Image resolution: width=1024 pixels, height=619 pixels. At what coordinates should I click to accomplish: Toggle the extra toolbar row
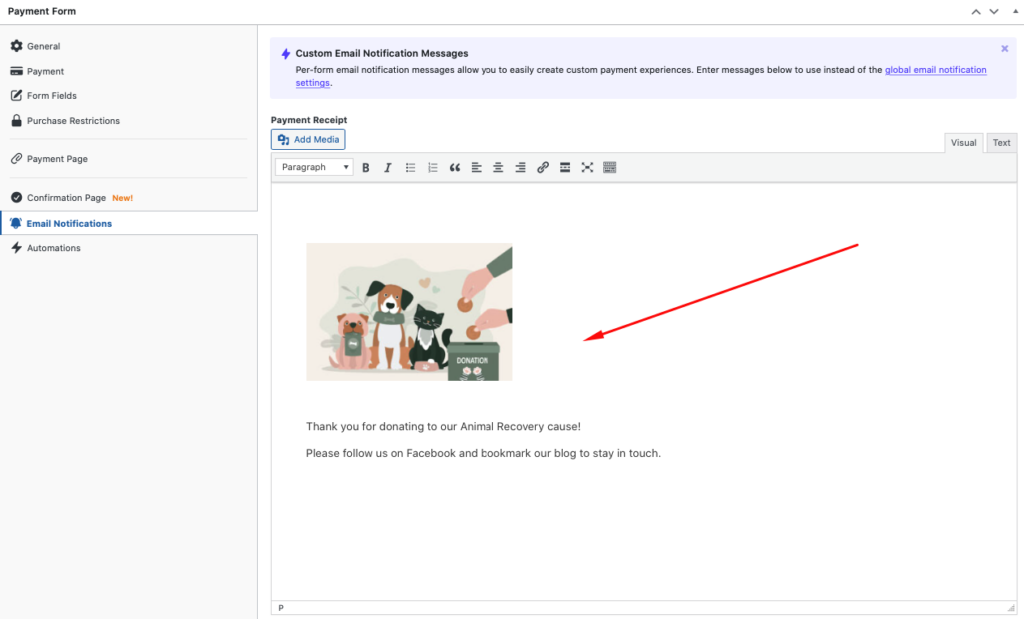click(610, 168)
